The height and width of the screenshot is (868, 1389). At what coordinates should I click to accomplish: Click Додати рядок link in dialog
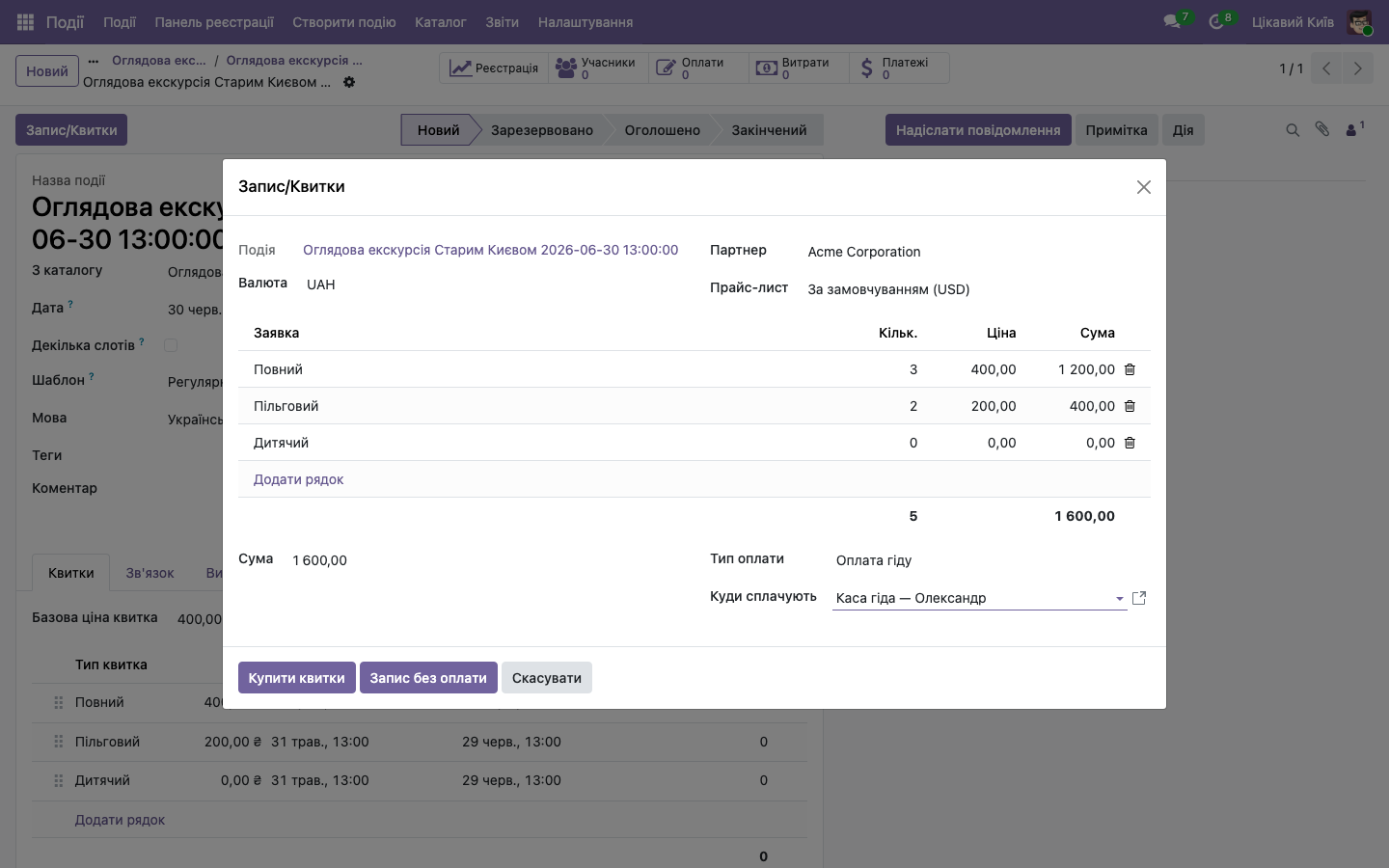[298, 479]
